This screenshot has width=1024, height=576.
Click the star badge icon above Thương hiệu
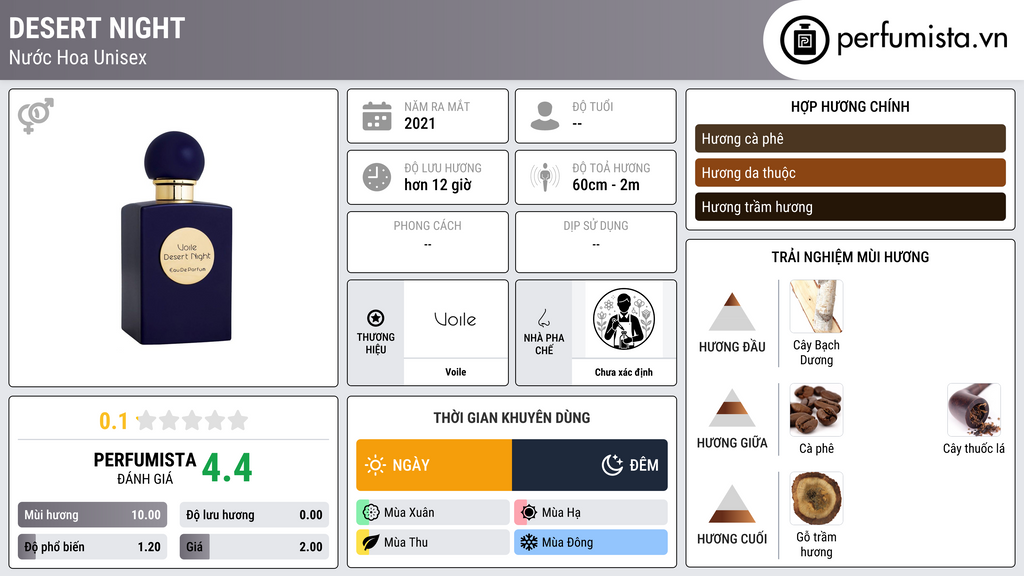[x=376, y=318]
